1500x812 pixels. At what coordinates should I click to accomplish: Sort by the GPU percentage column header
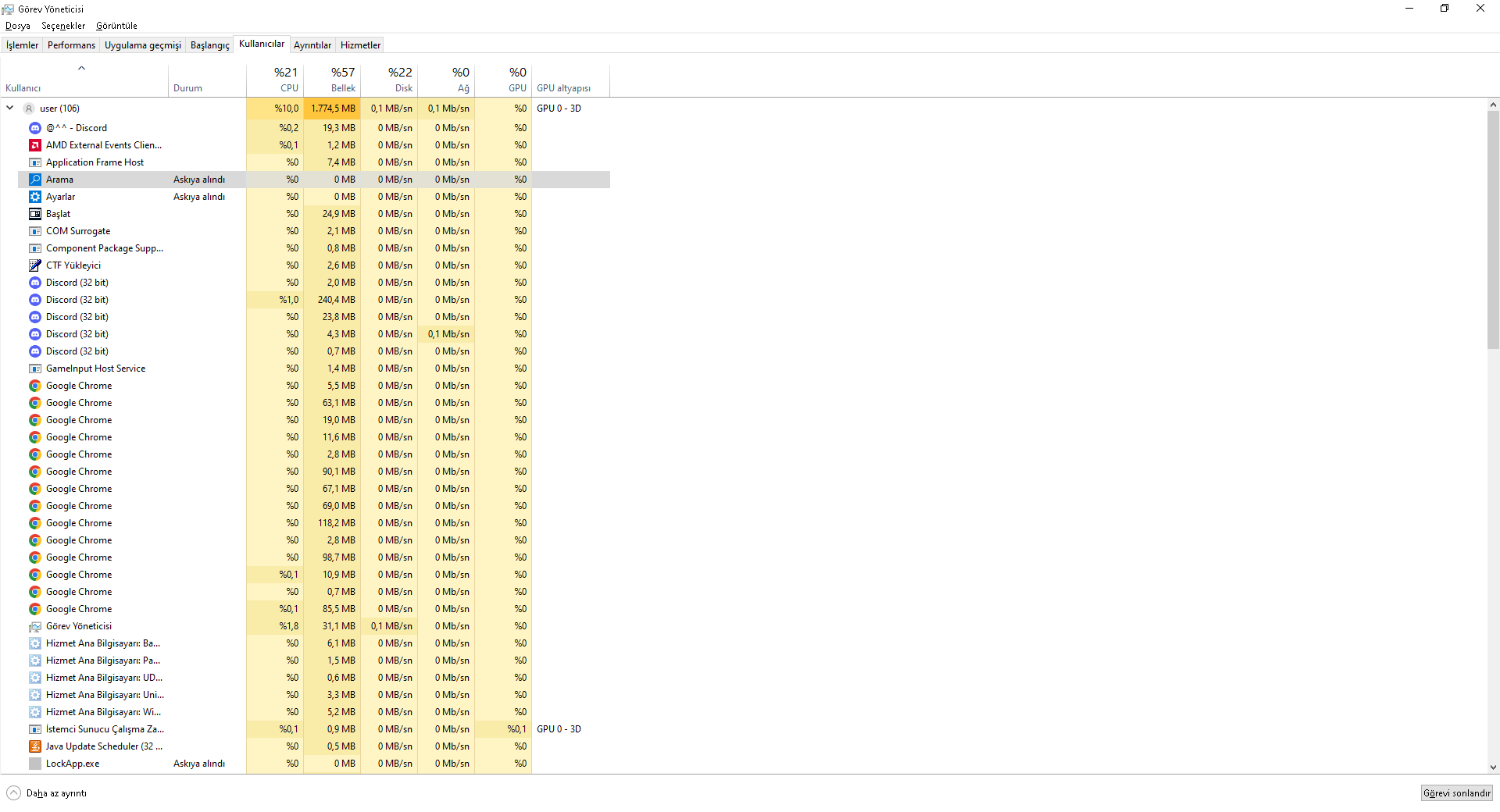coord(503,80)
